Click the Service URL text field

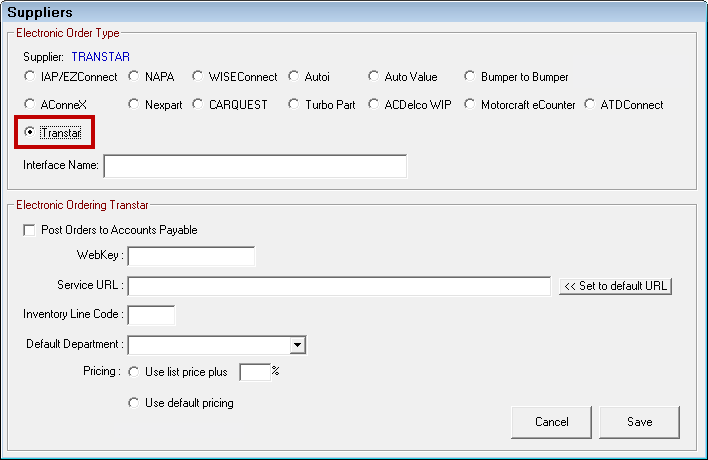[x=339, y=287]
